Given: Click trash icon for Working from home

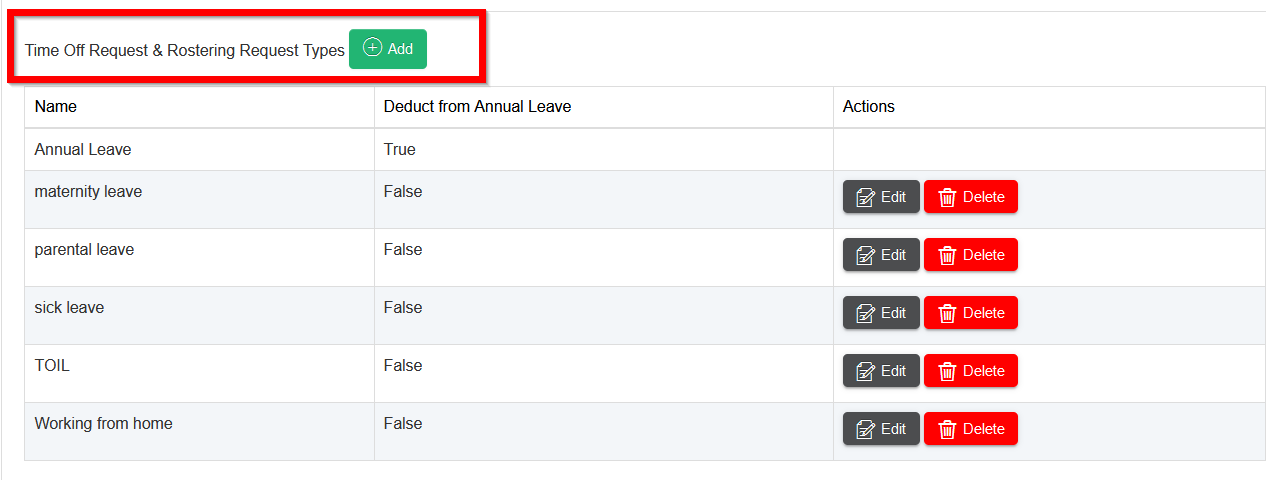Looking at the screenshot, I should click(x=947, y=429).
